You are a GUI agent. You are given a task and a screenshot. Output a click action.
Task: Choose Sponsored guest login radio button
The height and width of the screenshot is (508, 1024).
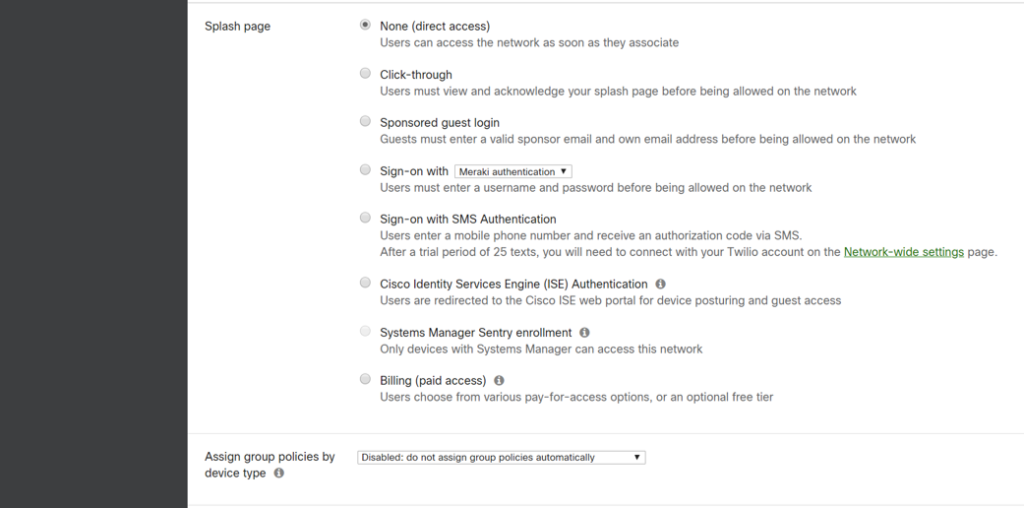[365, 122]
